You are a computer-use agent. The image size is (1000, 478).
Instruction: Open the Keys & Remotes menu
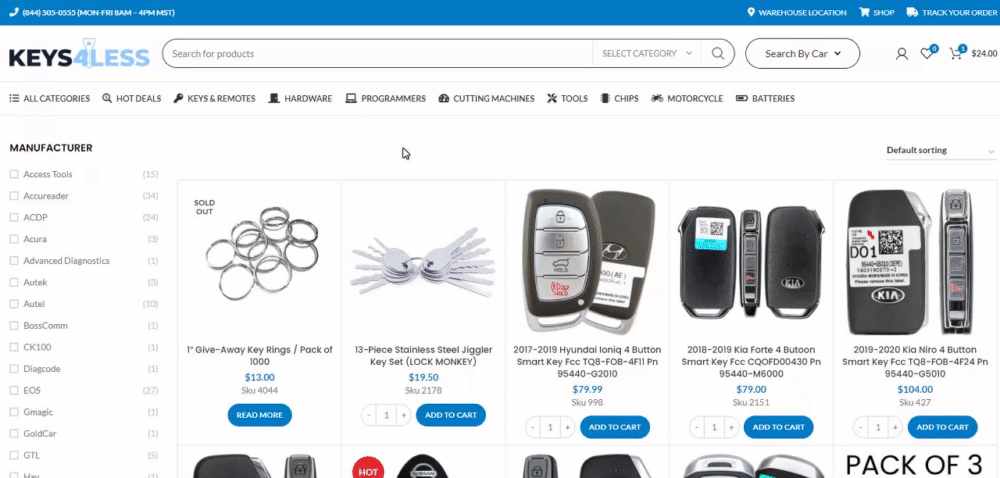pyautogui.click(x=214, y=98)
